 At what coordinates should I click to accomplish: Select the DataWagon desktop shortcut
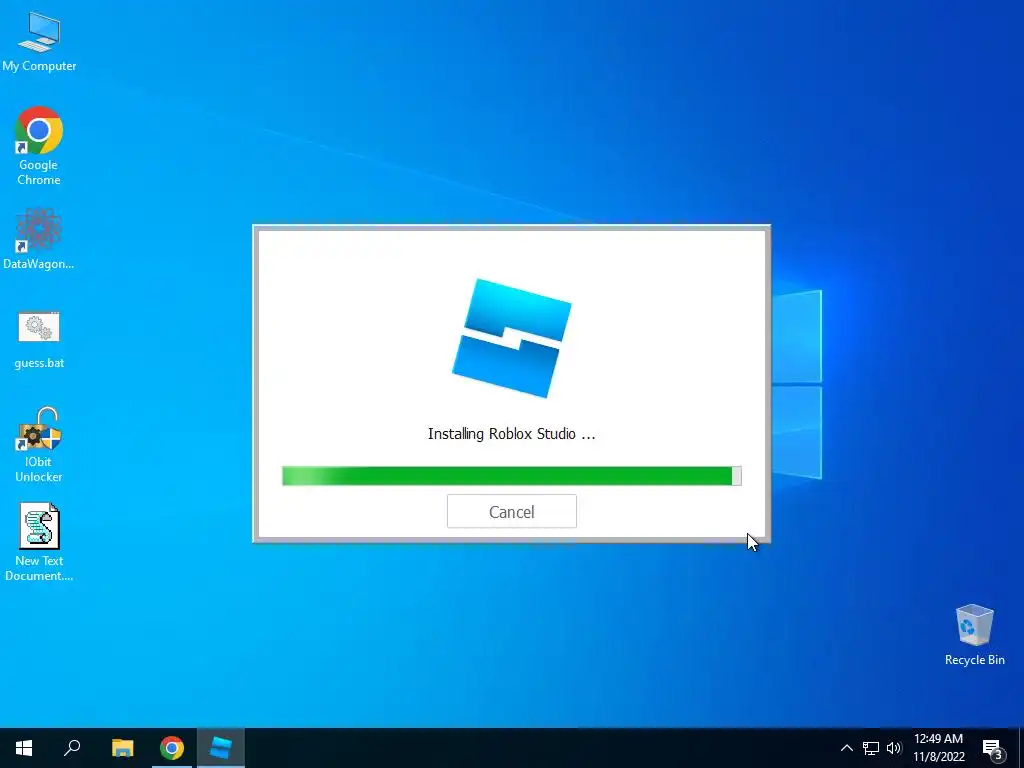point(39,239)
